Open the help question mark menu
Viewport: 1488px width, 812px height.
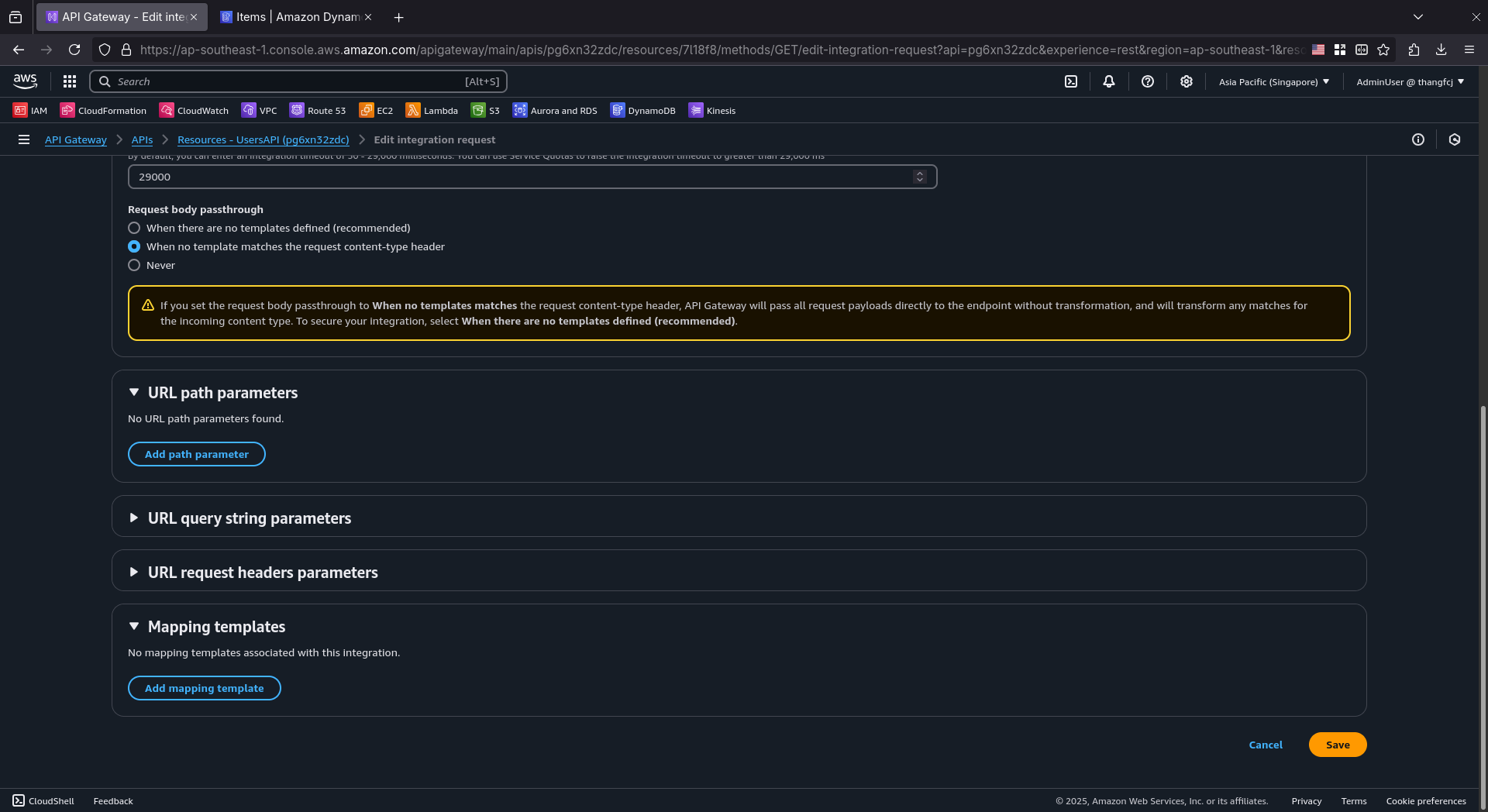1148,81
